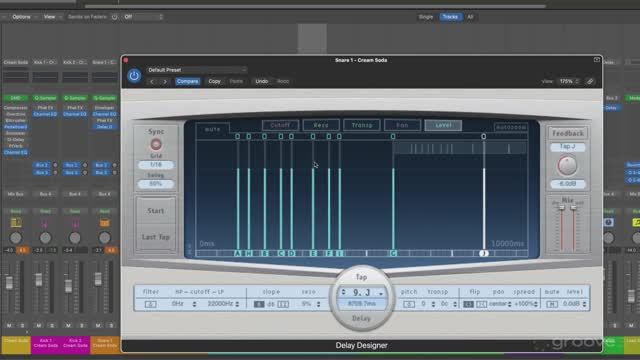
Task: Toggle mute for tap G in toggle row
Action: [393, 136]
